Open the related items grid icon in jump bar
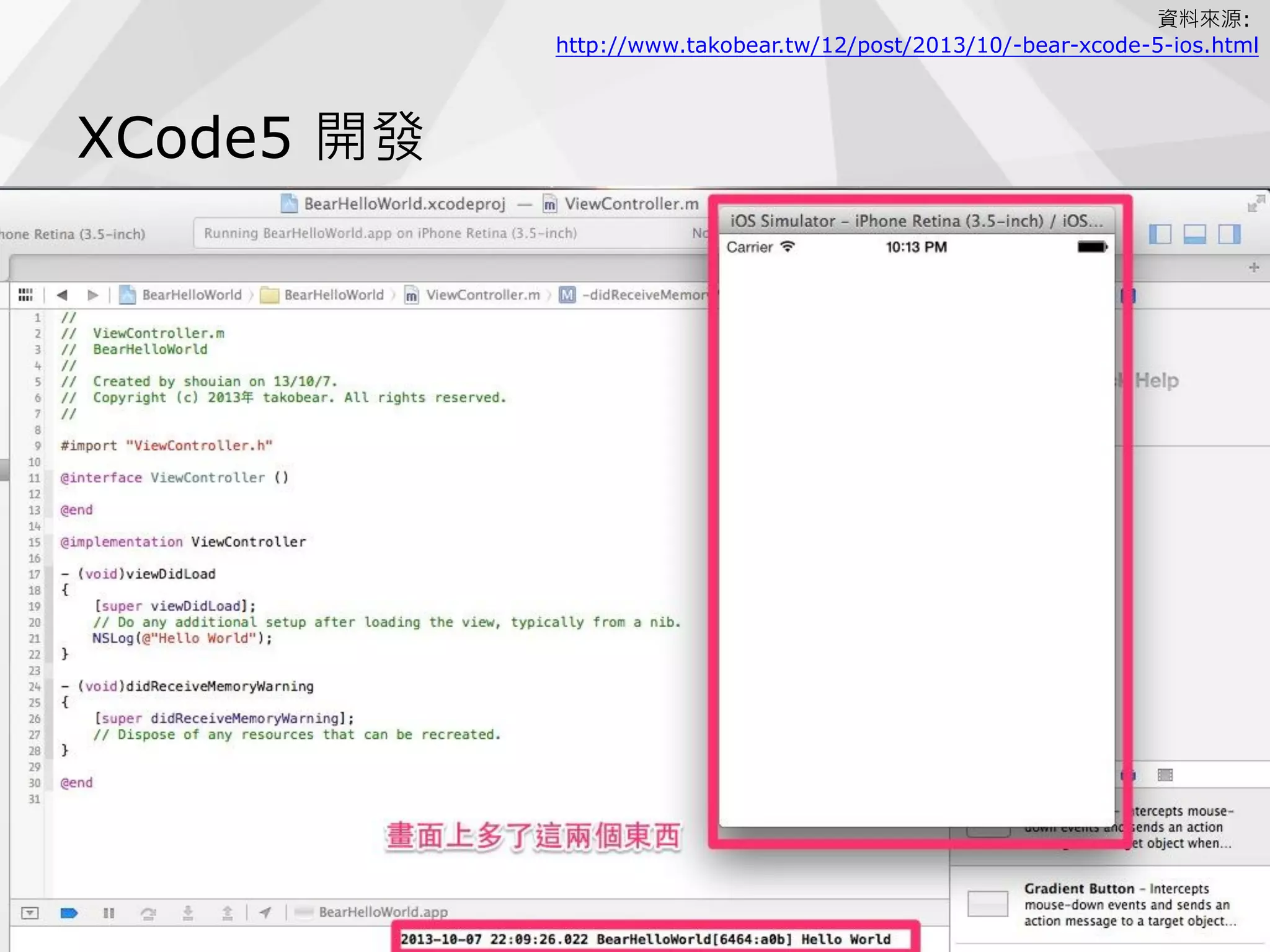 coord(25,295)
